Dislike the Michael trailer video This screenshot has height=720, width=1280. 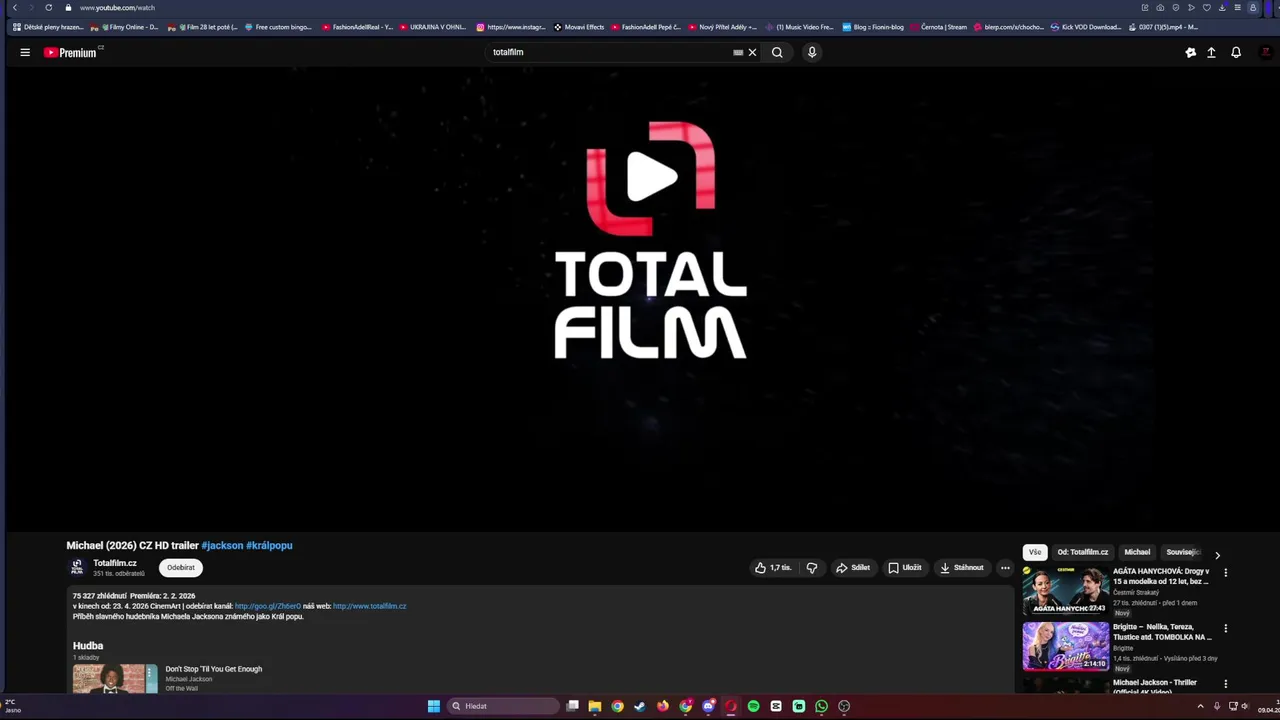pyautogui.click(x=812, y=567)
